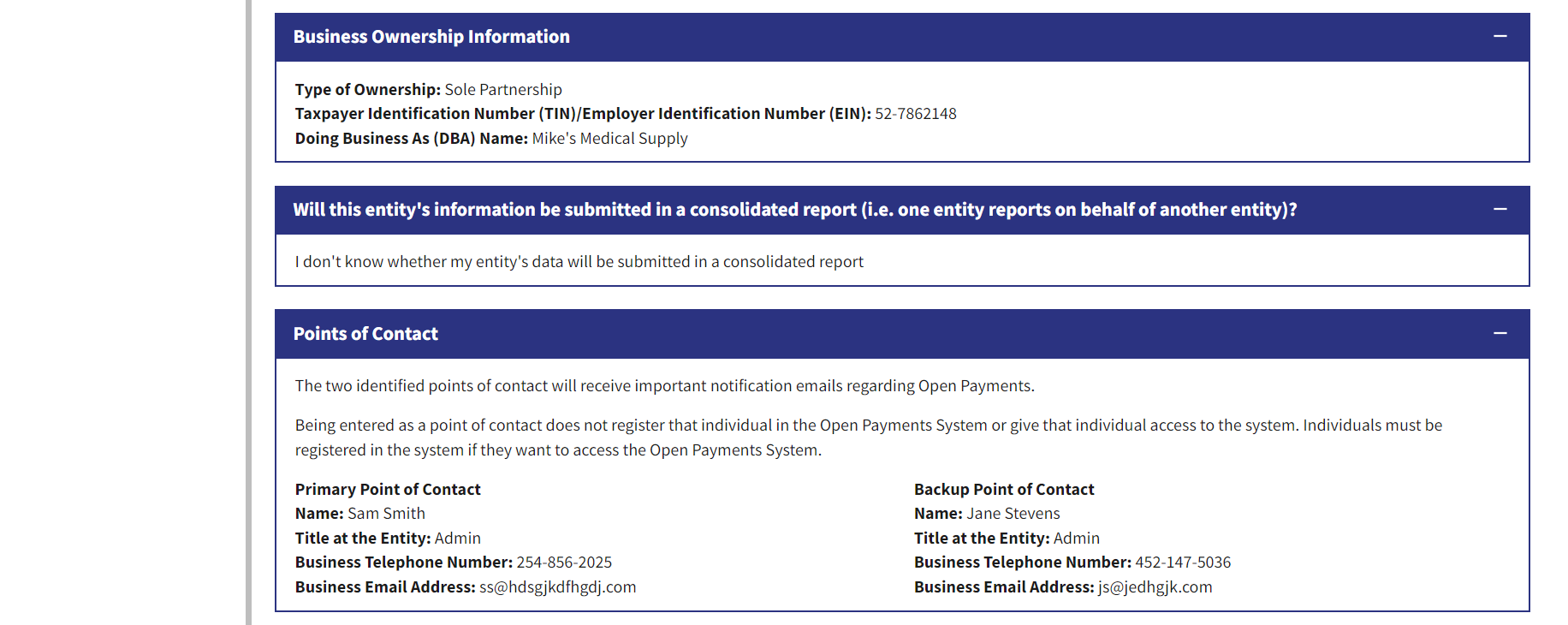
Task: Click the Primary Point of Contact heading
Action: coord(388,490)
